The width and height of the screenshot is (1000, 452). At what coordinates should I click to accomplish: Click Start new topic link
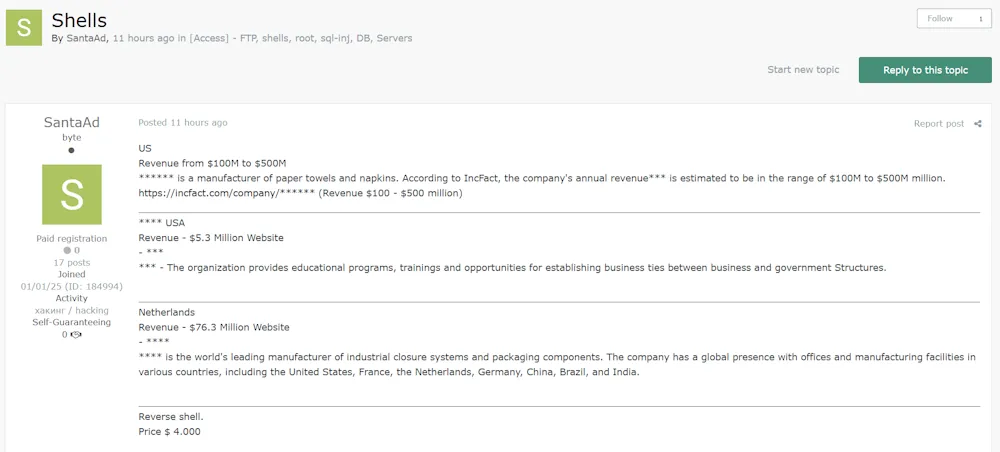coord(803,70)
